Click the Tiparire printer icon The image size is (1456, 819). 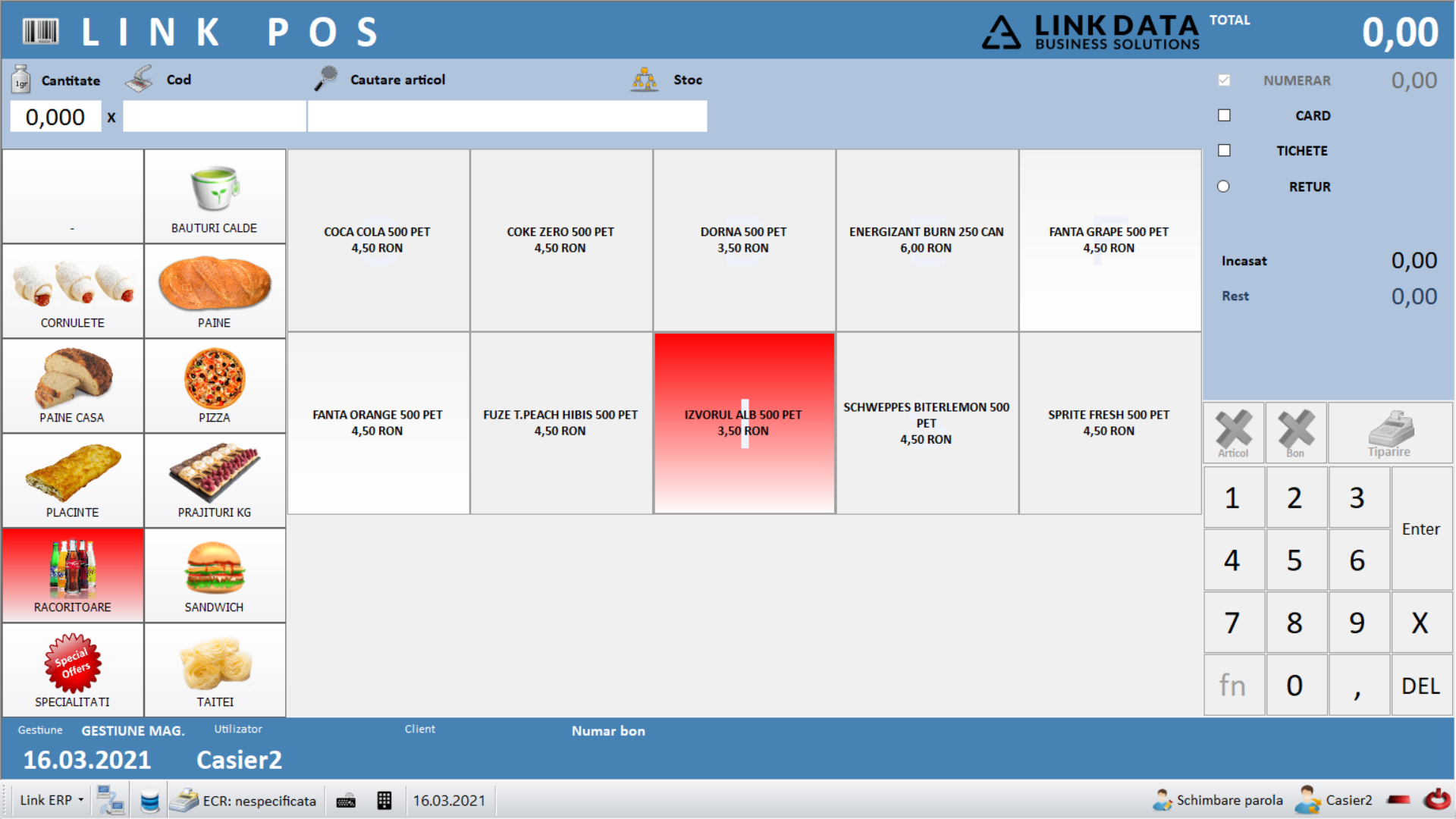(x=1390, y=433)
